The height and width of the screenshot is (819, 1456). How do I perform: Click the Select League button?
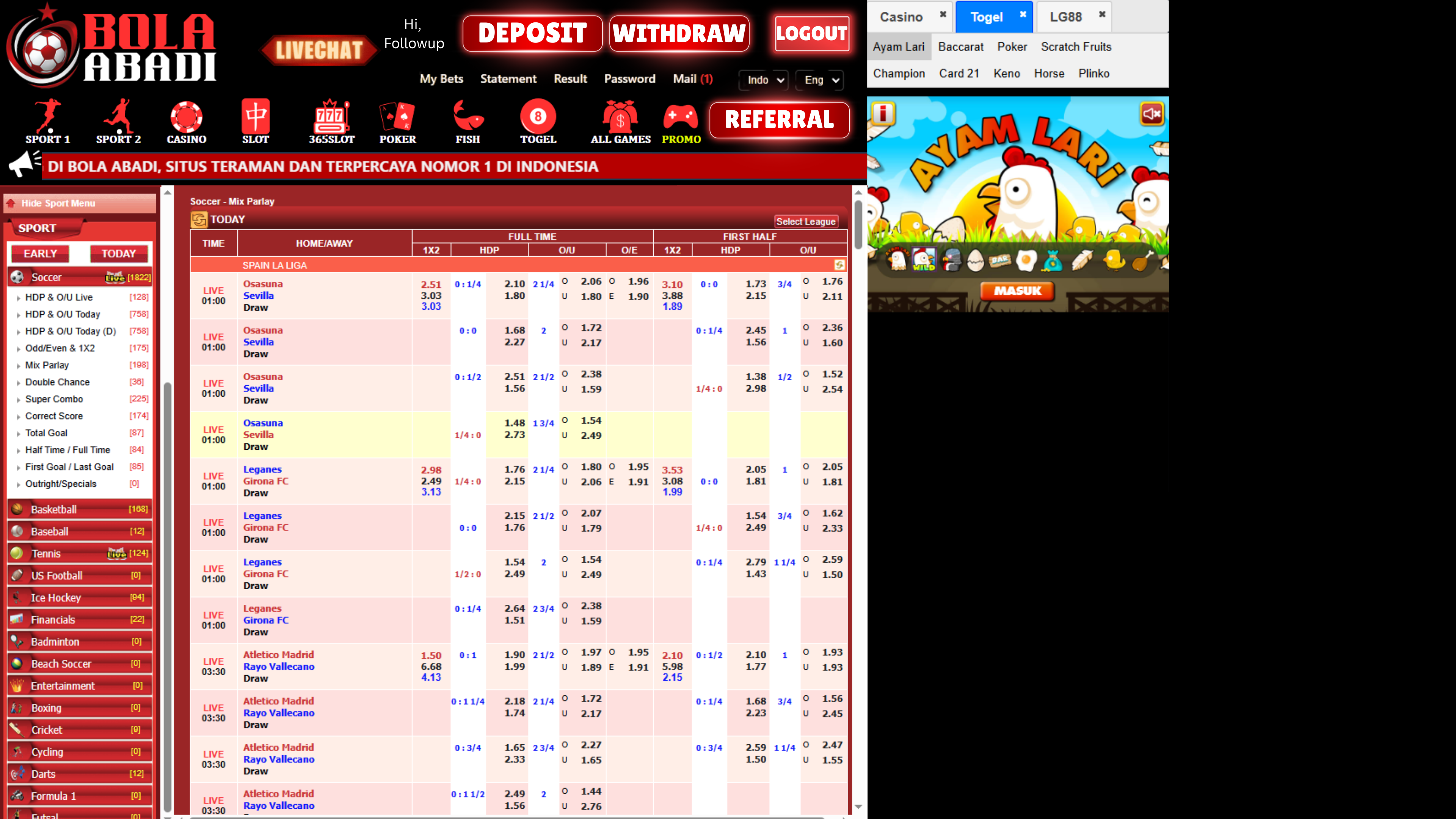(x=805, y=221)
